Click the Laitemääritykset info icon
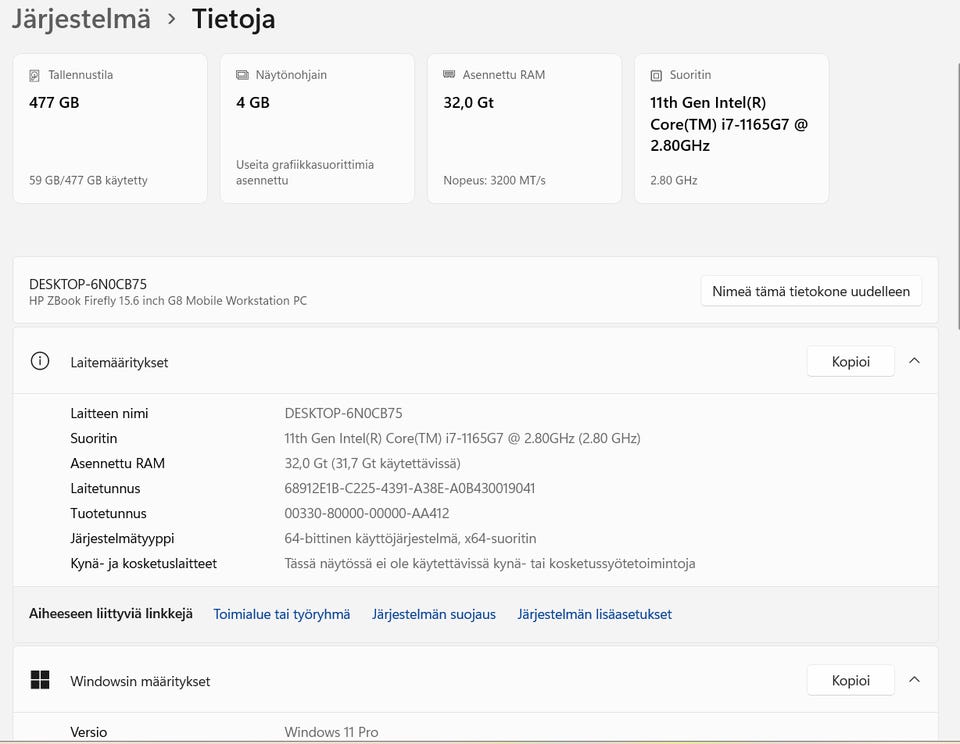 pos(40,362)
